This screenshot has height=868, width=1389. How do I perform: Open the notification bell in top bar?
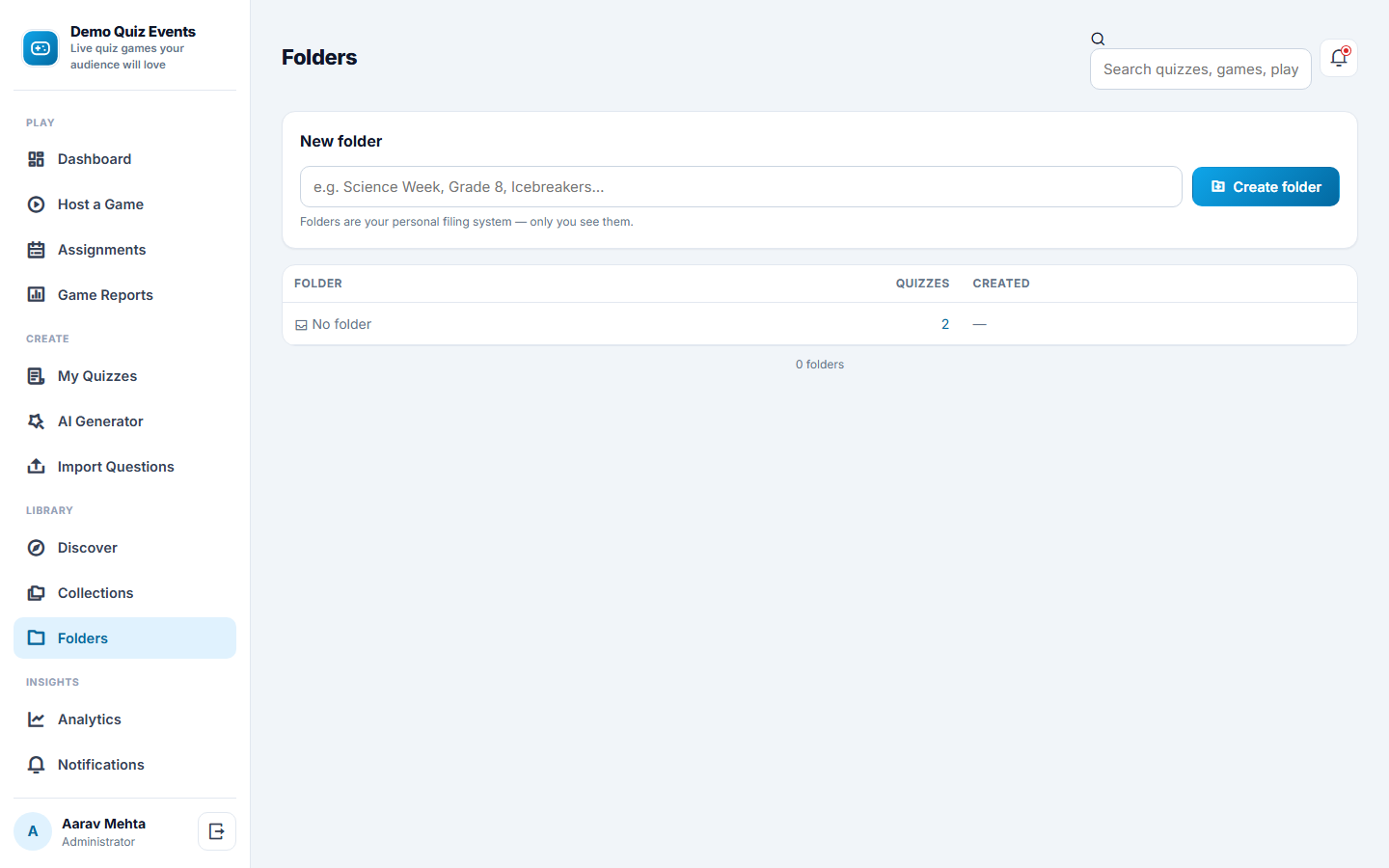(1339, 58)
